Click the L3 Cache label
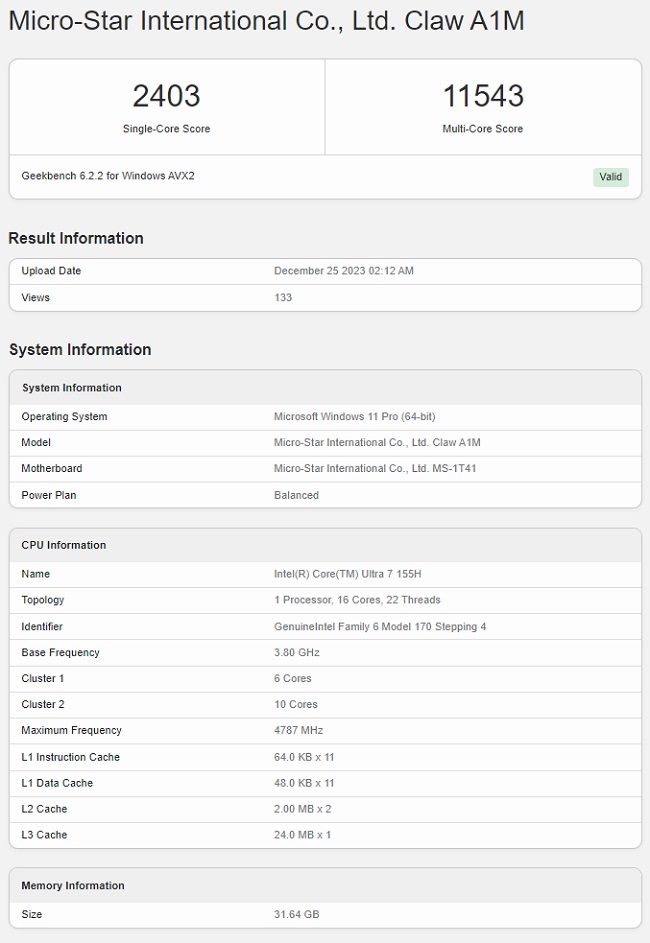 click(44, 835)
